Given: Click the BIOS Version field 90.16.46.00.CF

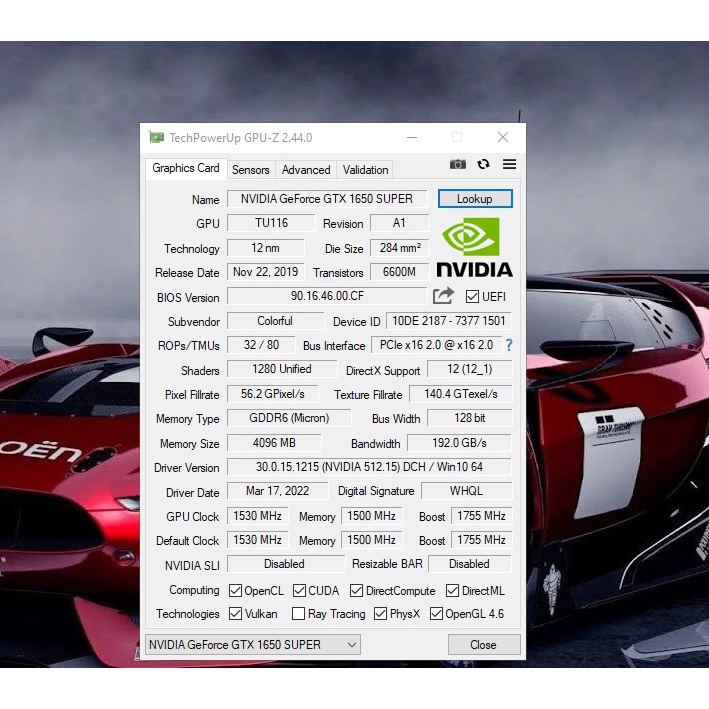Looking at the screenshot, I should (x=327, y=296).
